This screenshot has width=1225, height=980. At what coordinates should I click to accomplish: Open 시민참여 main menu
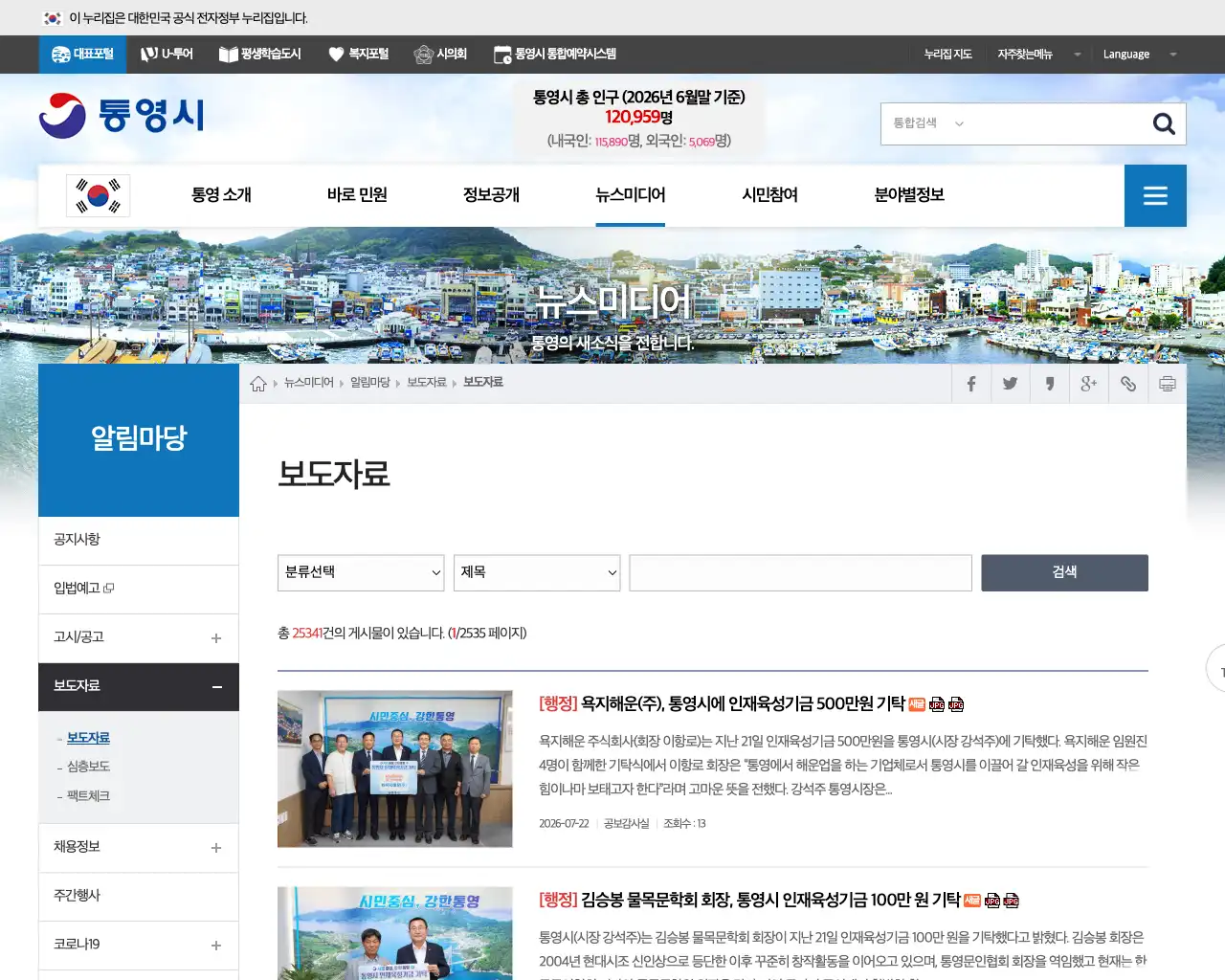tap(769, 195)
